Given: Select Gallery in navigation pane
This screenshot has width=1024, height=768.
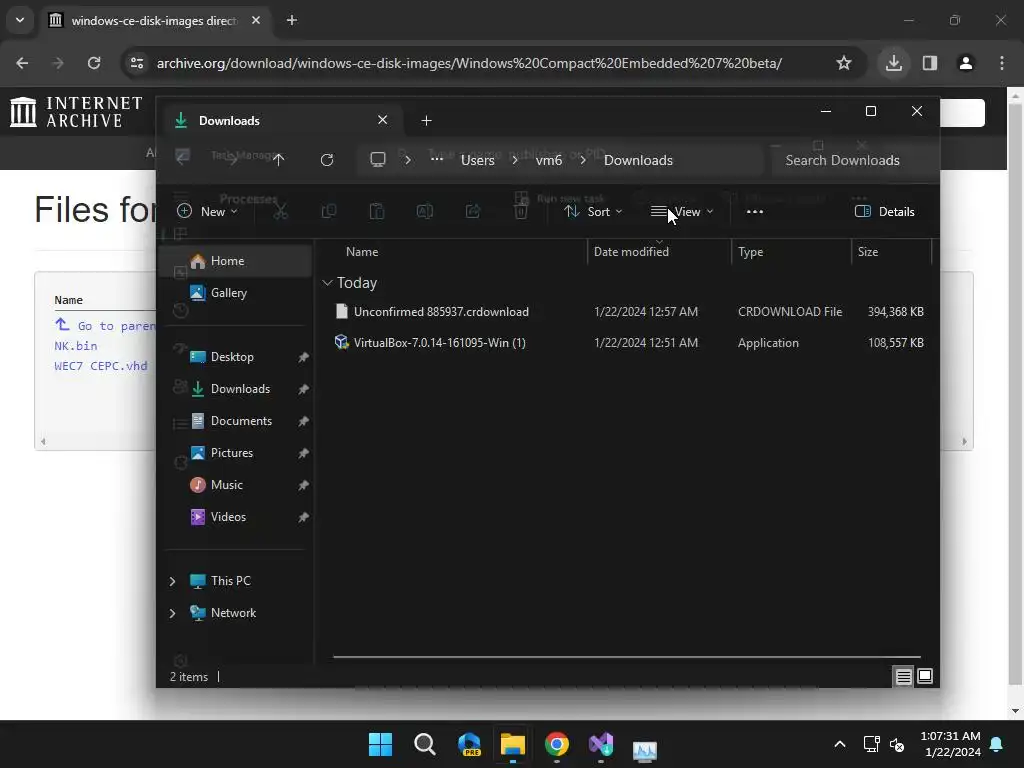Looking at the screenshot, I should coord(236,293).
